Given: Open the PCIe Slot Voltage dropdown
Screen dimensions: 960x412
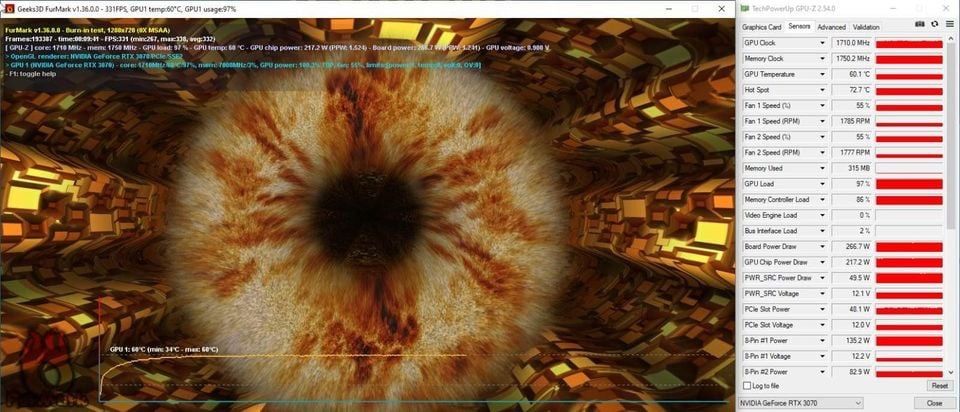Looking at the screenshot, I should (x=822, y=324).
